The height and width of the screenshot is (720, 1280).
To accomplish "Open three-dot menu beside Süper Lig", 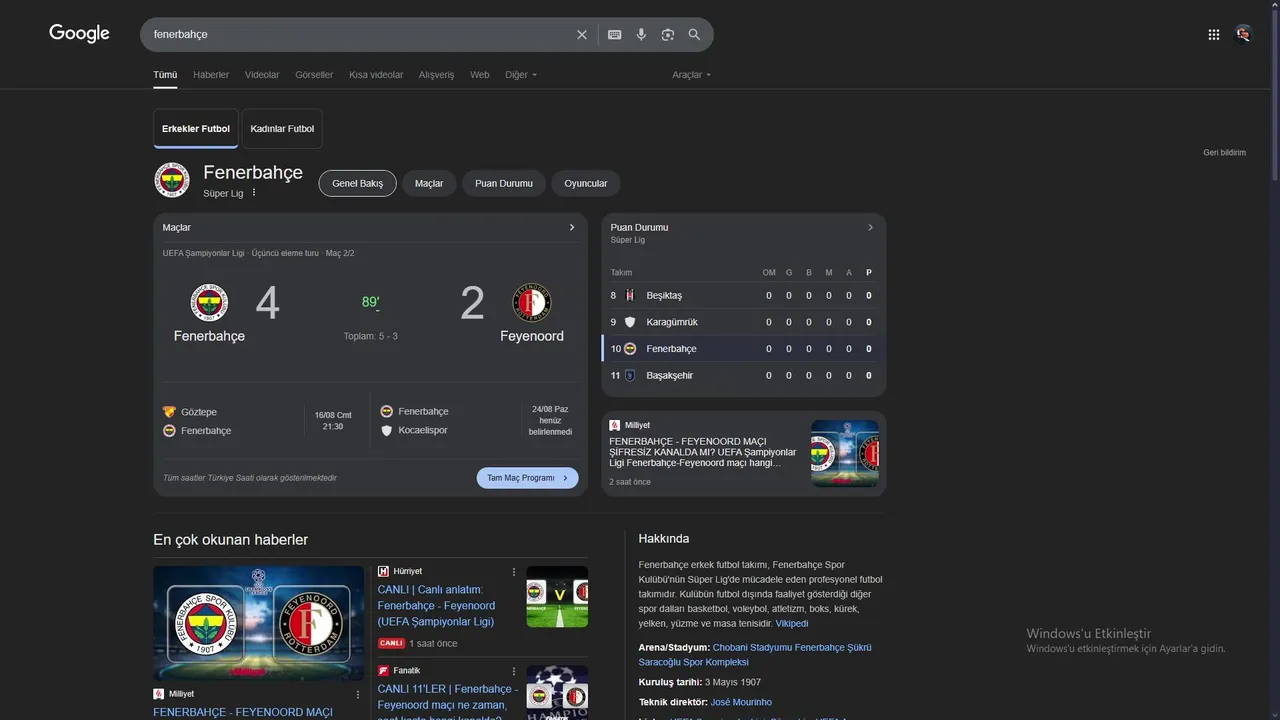I will 254,193.
